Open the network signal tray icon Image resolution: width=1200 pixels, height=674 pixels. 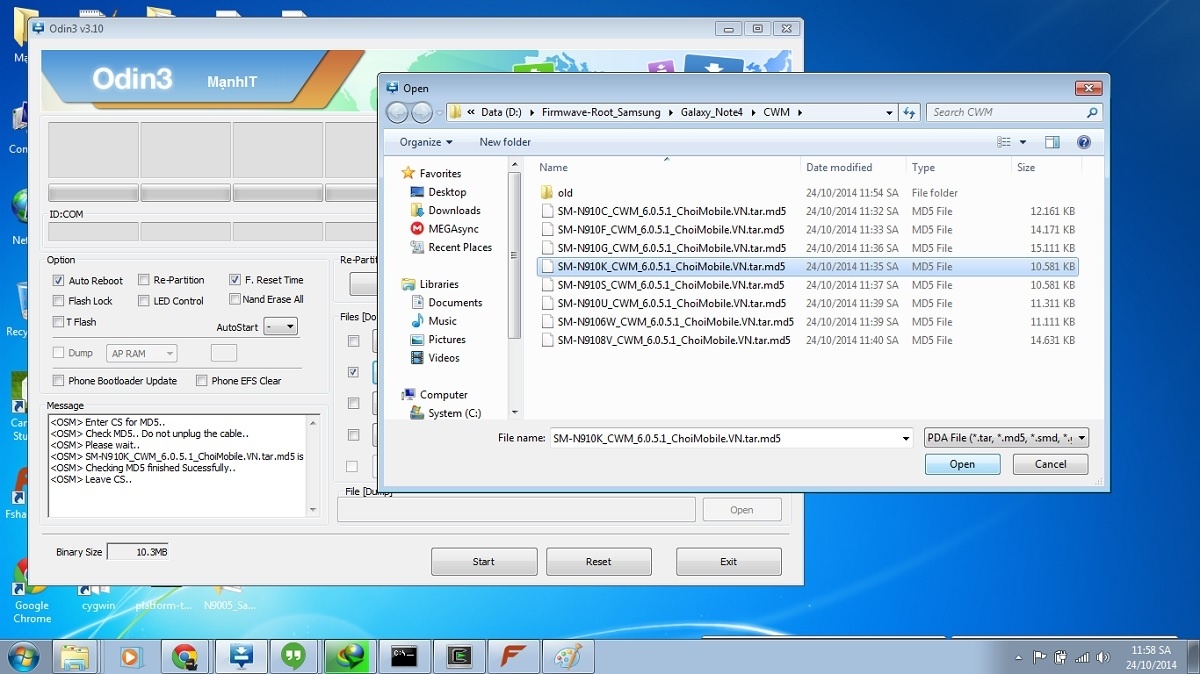pyautogui.click(x=1082, y=657)
